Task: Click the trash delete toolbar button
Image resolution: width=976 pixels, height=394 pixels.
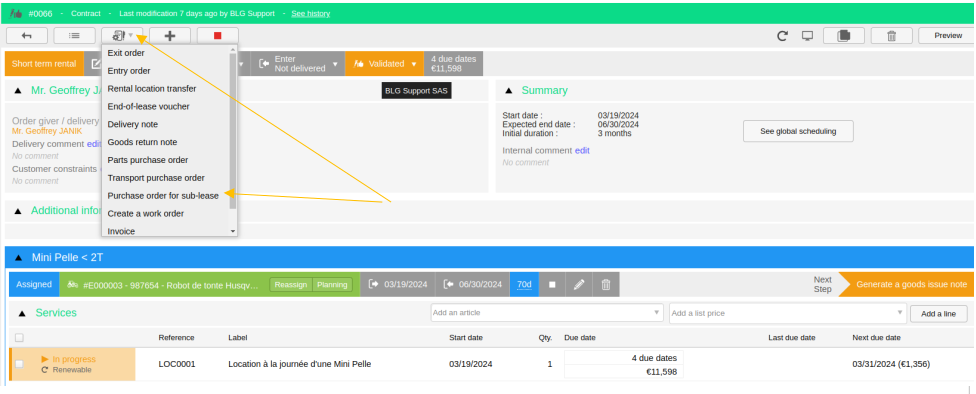Action: [x=891, y=35]
